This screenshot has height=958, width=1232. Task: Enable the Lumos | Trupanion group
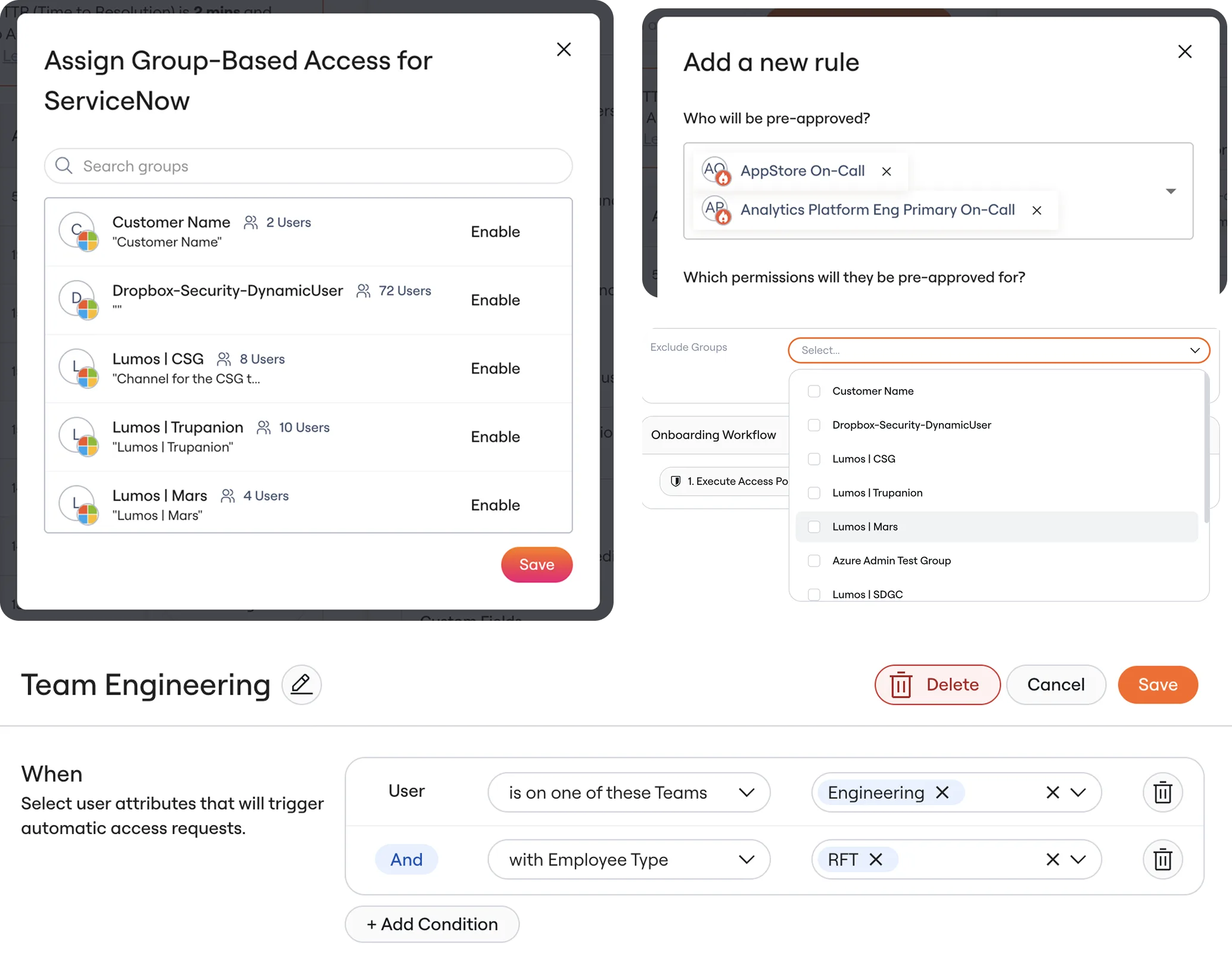(495, 437)
